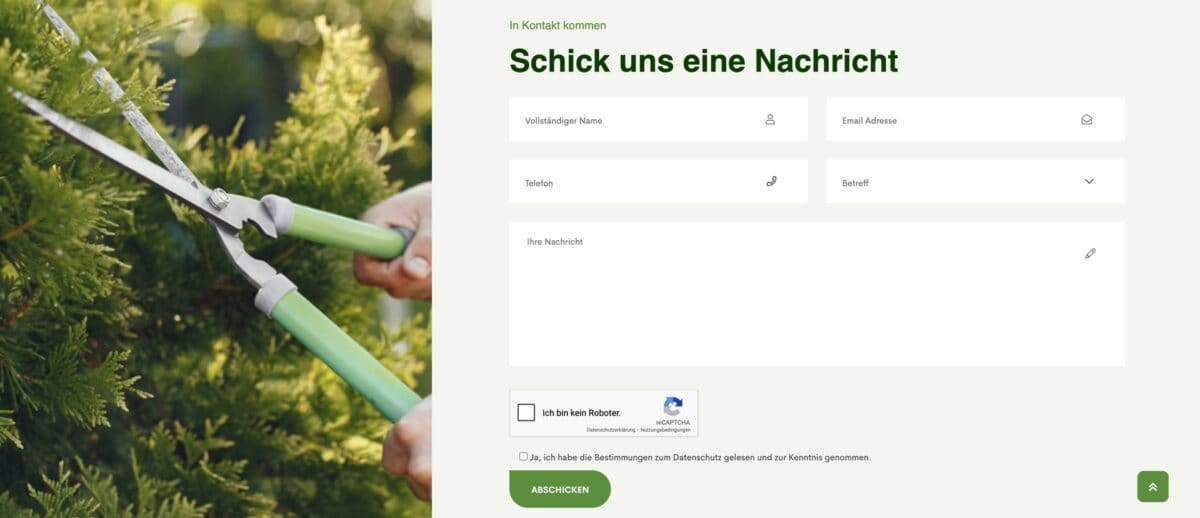Image resolution: width=1200 pixels, height=518 pixels.
Task: Click the pencil icon in the message box
Action: point(1090,253)
